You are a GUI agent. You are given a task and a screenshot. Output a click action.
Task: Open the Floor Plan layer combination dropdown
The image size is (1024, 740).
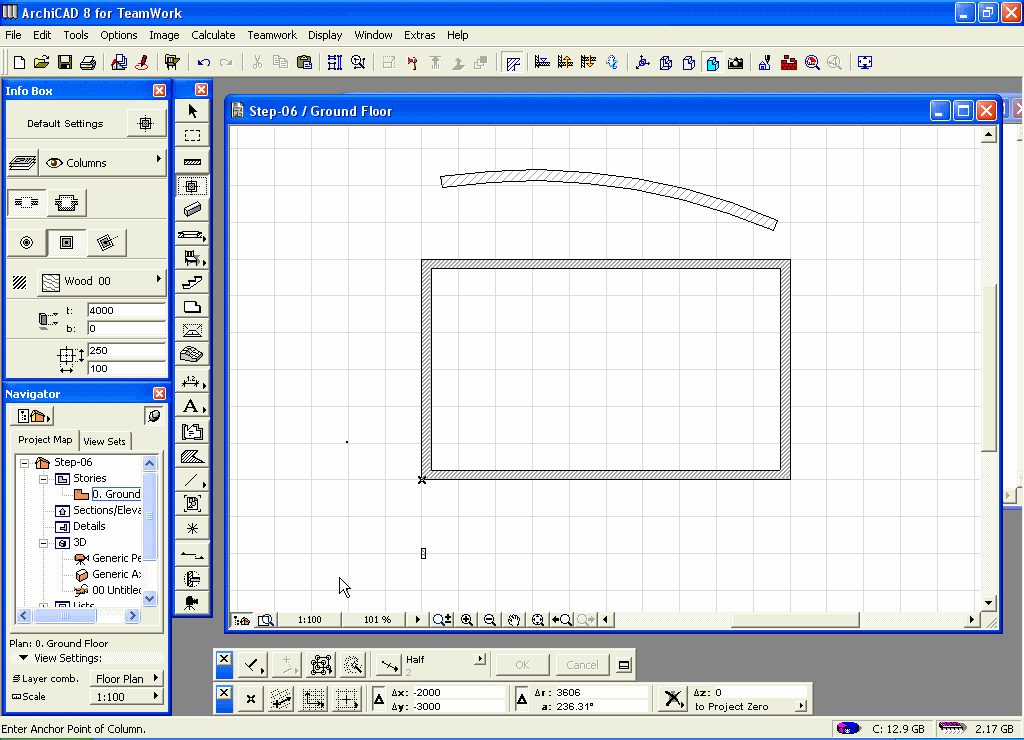click(x=127, y=679)
